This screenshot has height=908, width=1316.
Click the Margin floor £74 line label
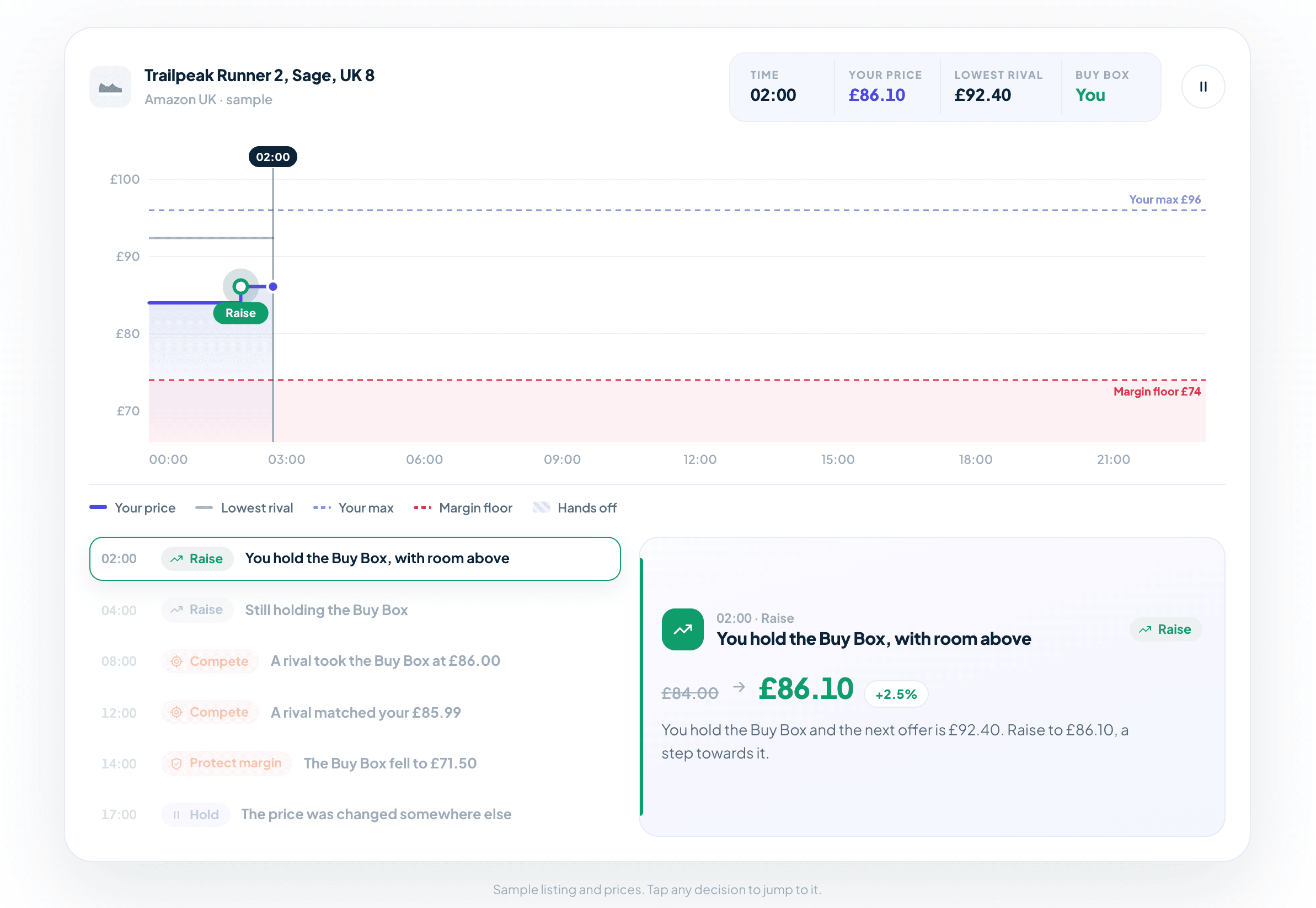[1156, 392]
